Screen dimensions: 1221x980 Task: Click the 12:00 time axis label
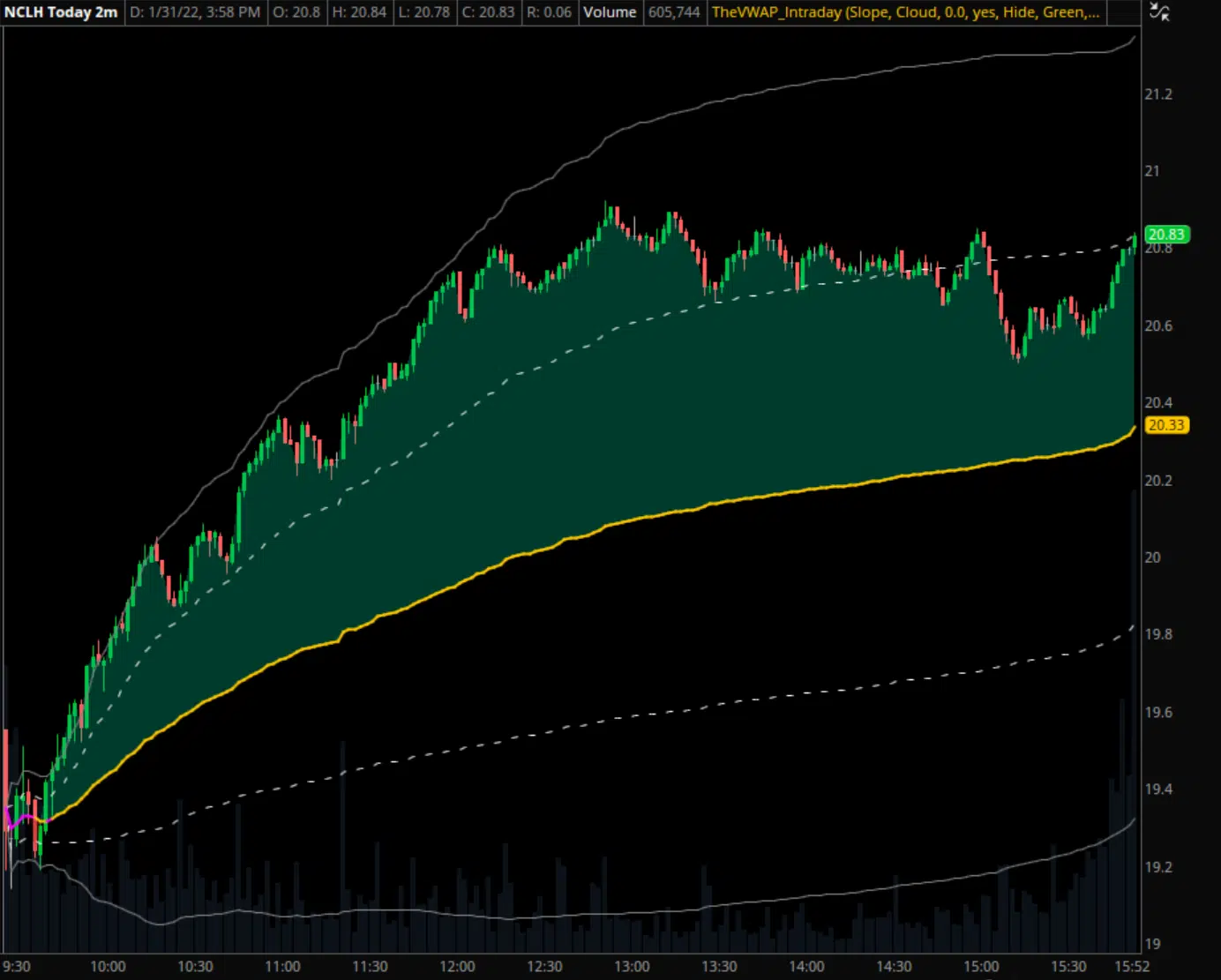[x=457, y=967]
